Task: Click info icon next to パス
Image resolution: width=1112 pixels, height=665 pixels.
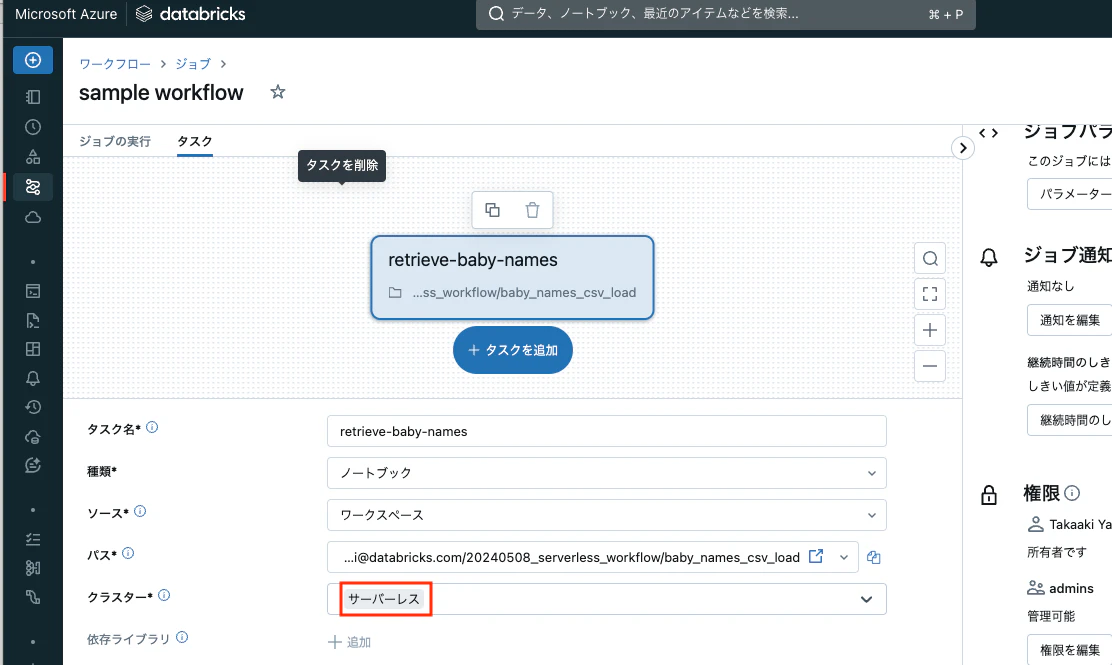Action: pyautogui.click(x=128, y=553)
